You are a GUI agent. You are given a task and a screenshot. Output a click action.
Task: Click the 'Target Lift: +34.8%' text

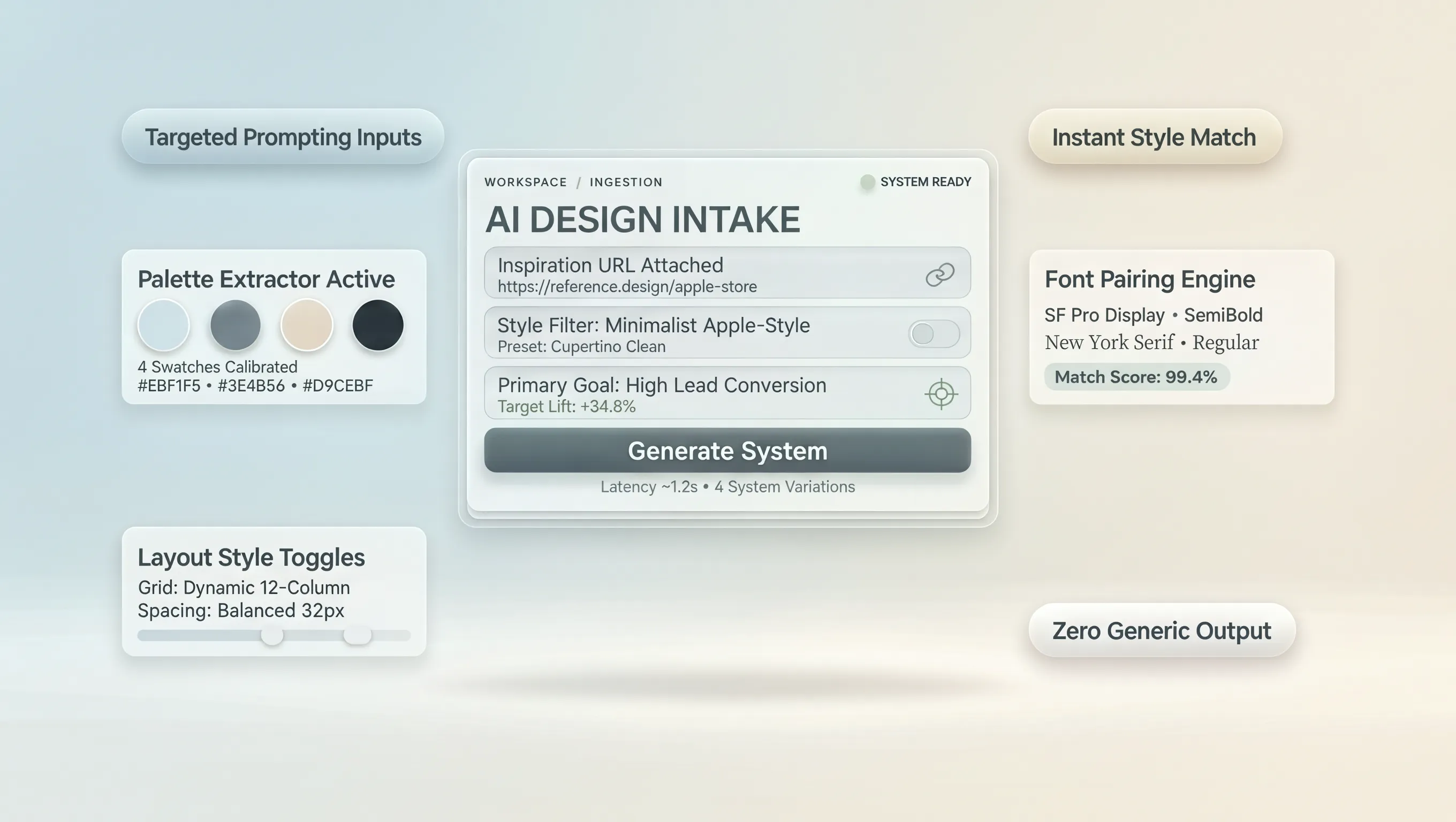tap(566, 407)
